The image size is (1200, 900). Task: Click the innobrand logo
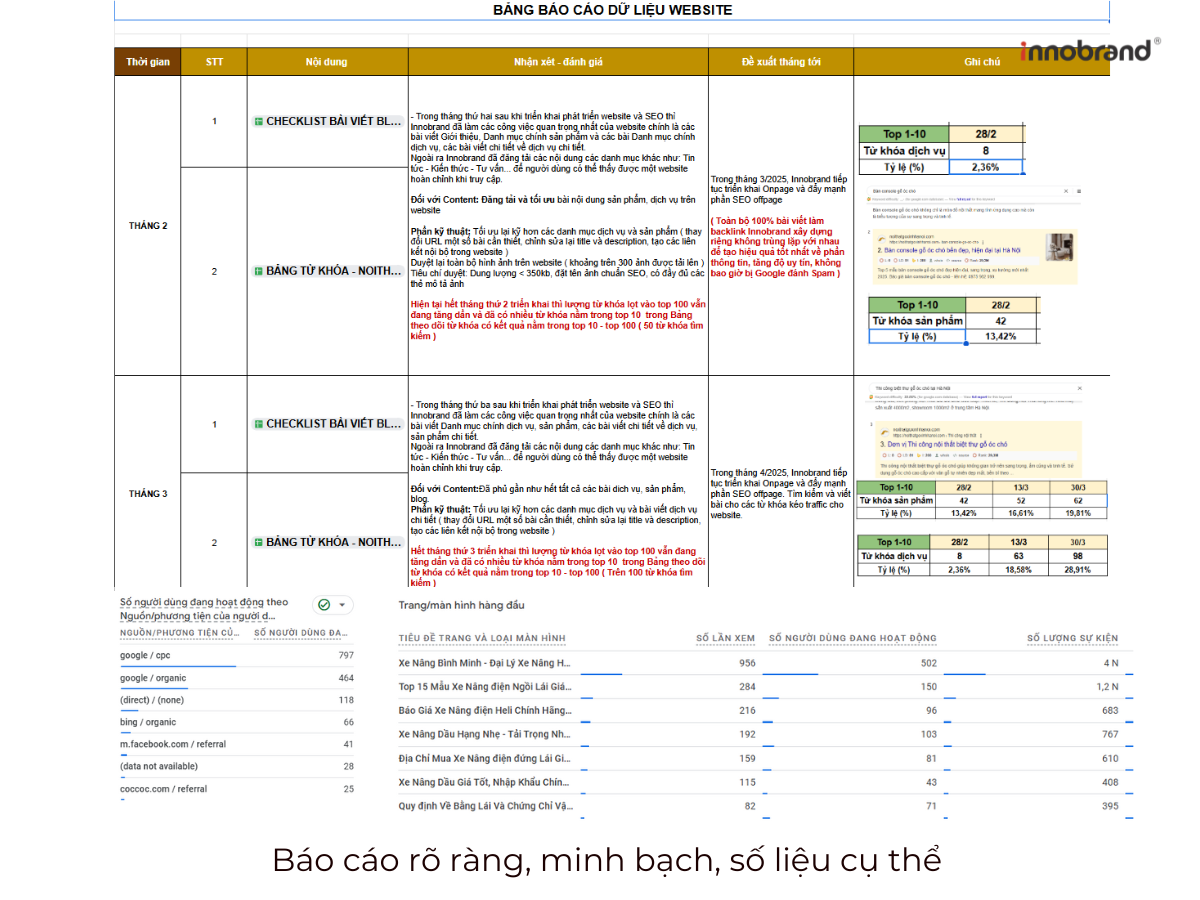tap(1090, 50)
